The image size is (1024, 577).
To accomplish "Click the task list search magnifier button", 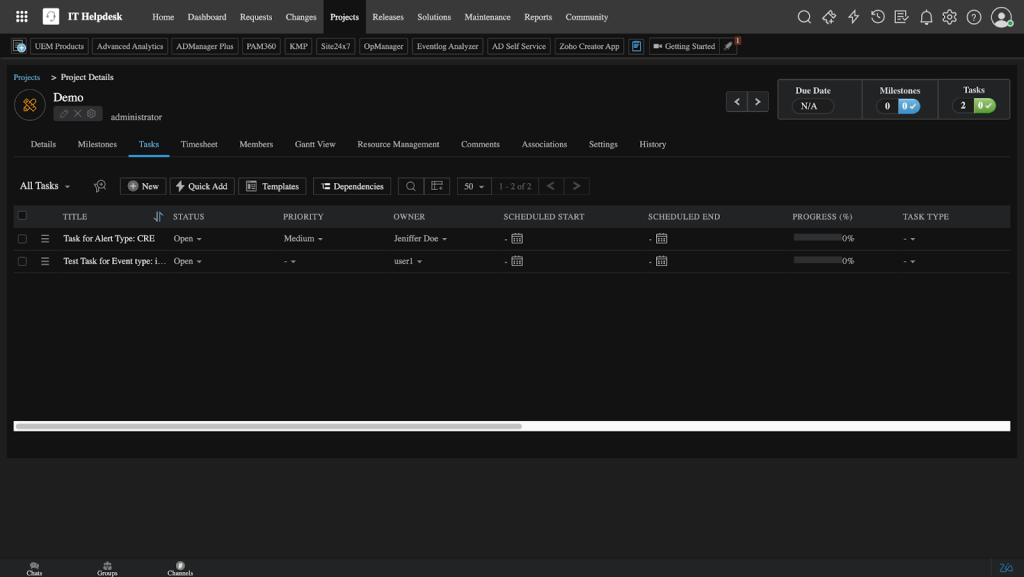I will click(x=411, y=186).
